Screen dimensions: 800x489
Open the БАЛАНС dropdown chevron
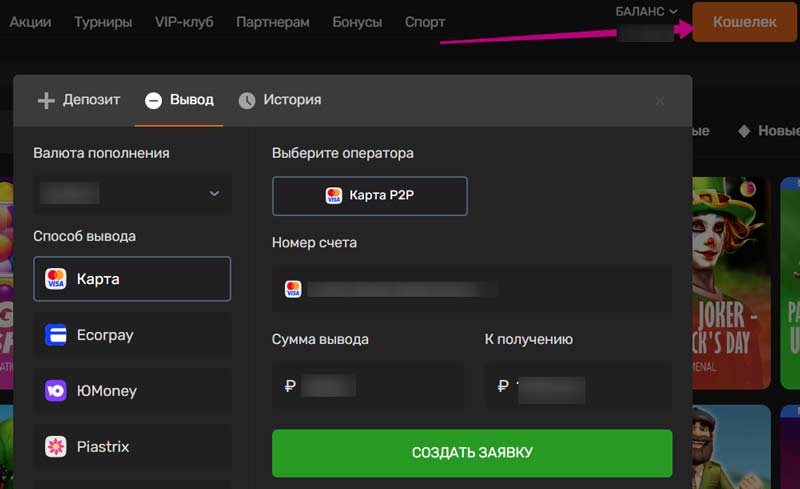[x=673, y=12]
